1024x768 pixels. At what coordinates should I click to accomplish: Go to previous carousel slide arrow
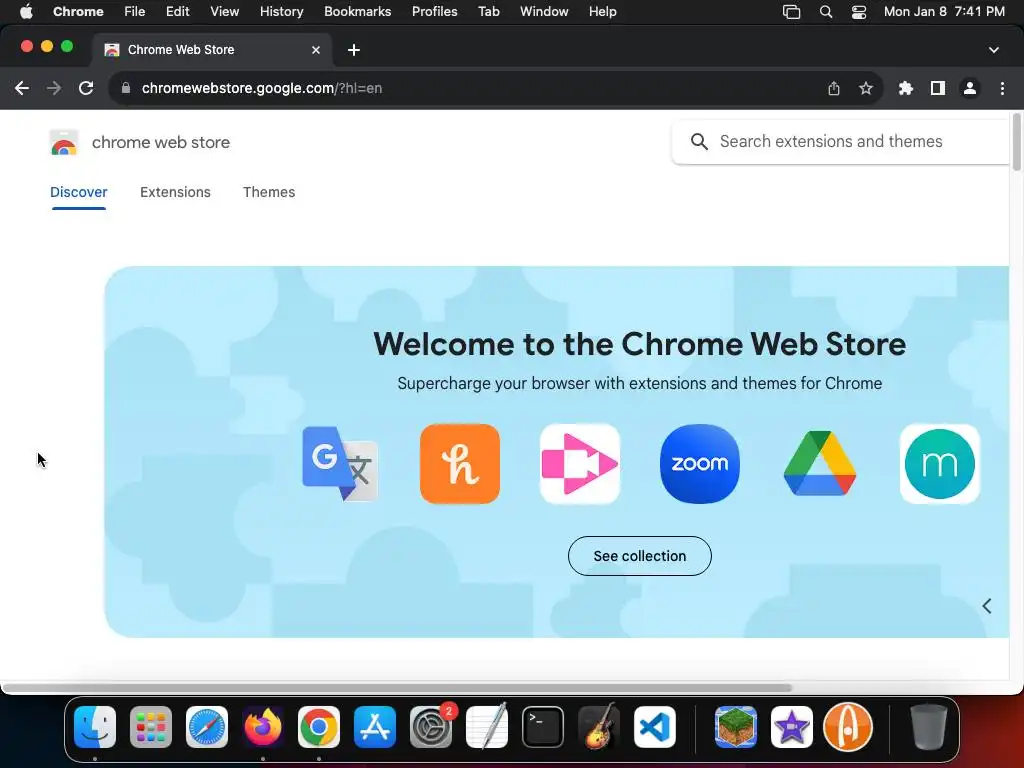click(987, 606)
